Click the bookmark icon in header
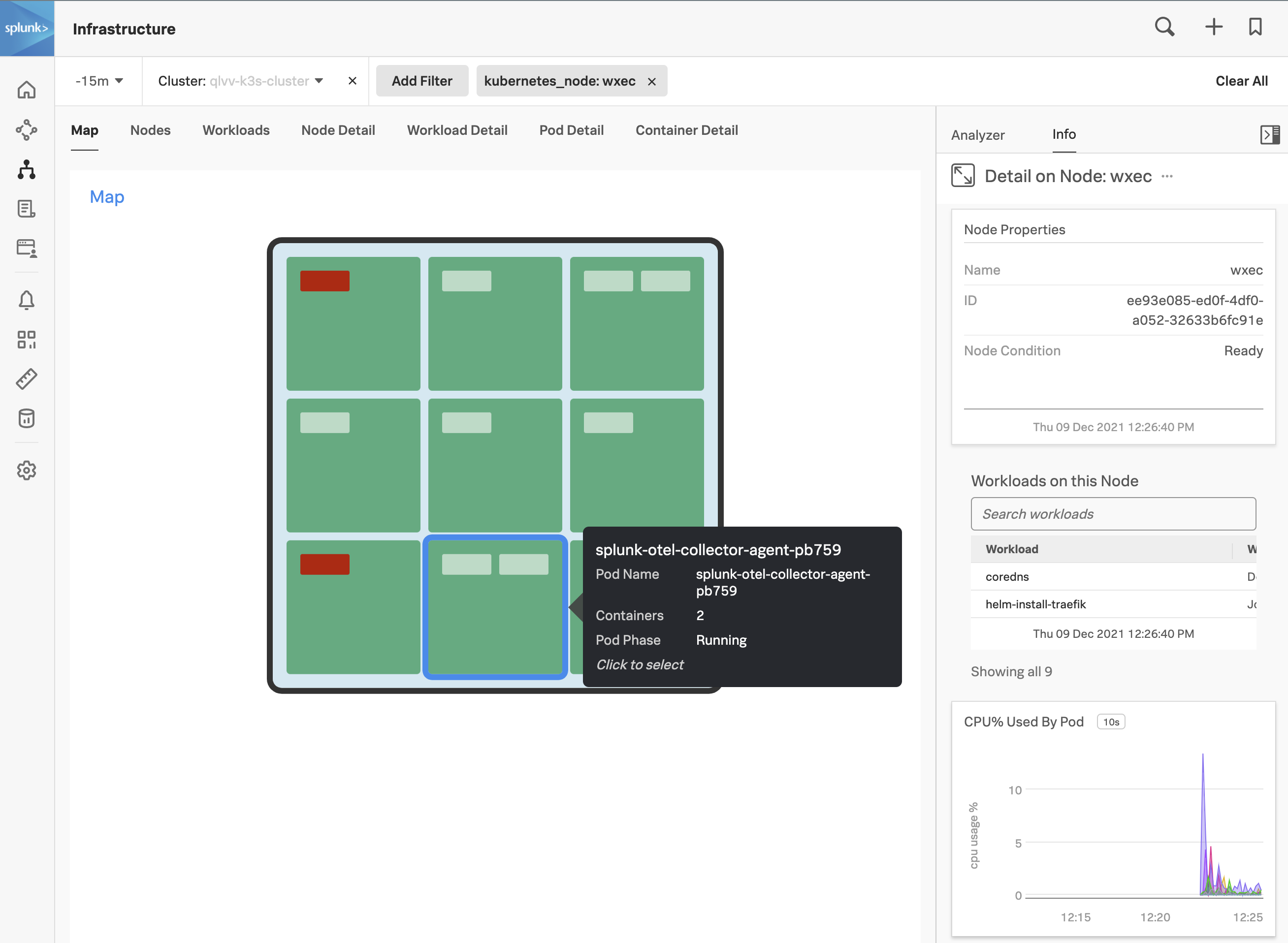 tap(1255, 27)
